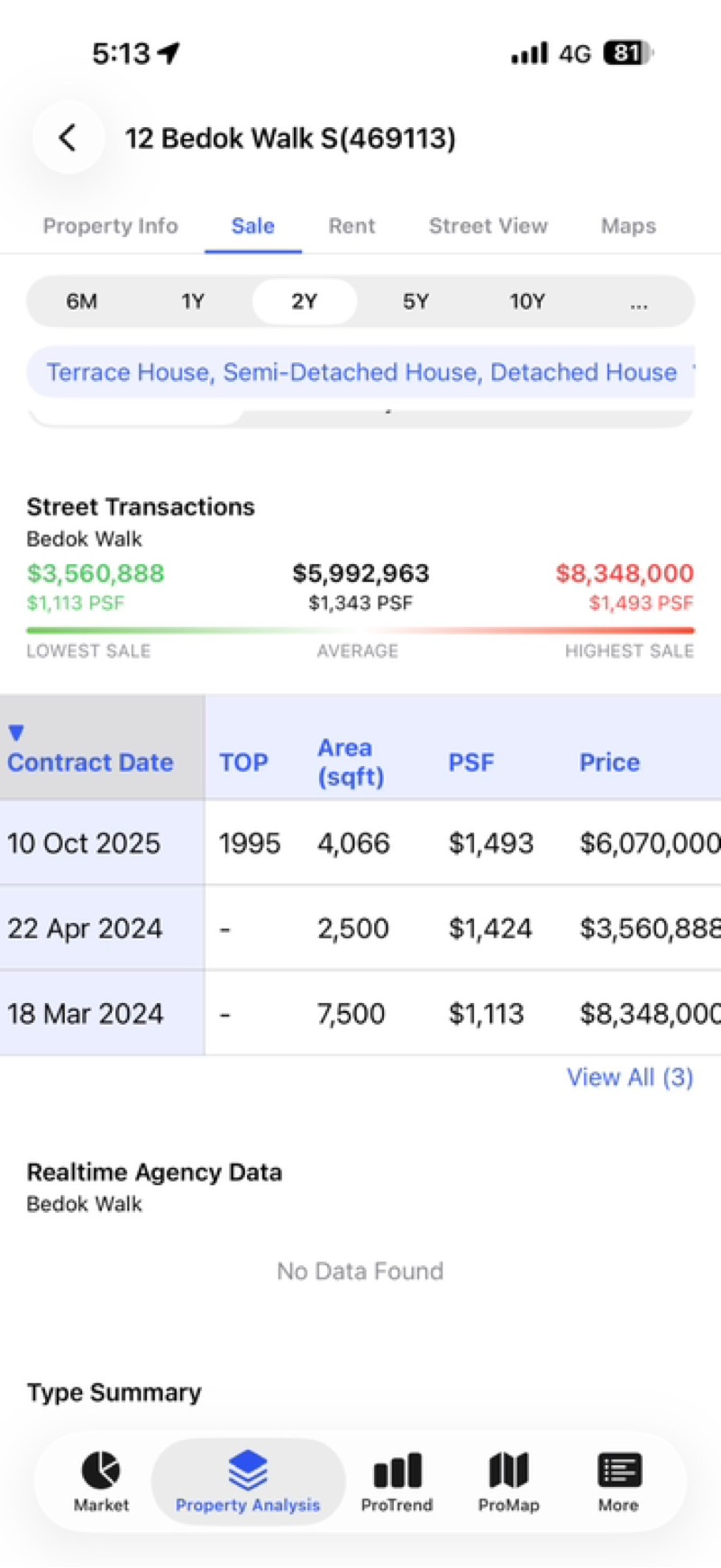Open ProTrend bar chart icon
The width and height of the screenshot is (721, 1568).
(x=397, y=1470)
